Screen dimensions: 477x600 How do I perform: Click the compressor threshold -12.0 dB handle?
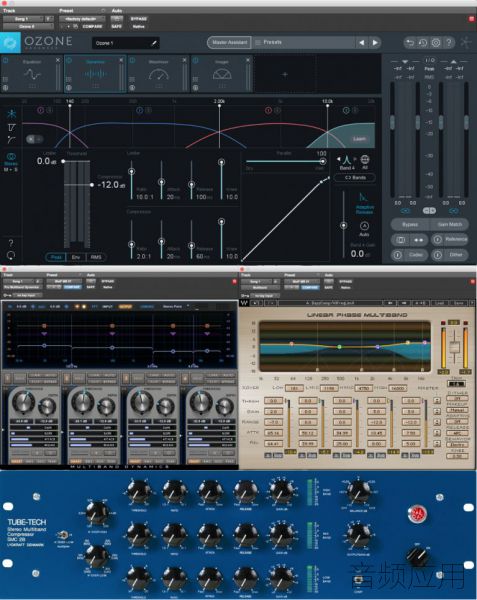point(92,185)
